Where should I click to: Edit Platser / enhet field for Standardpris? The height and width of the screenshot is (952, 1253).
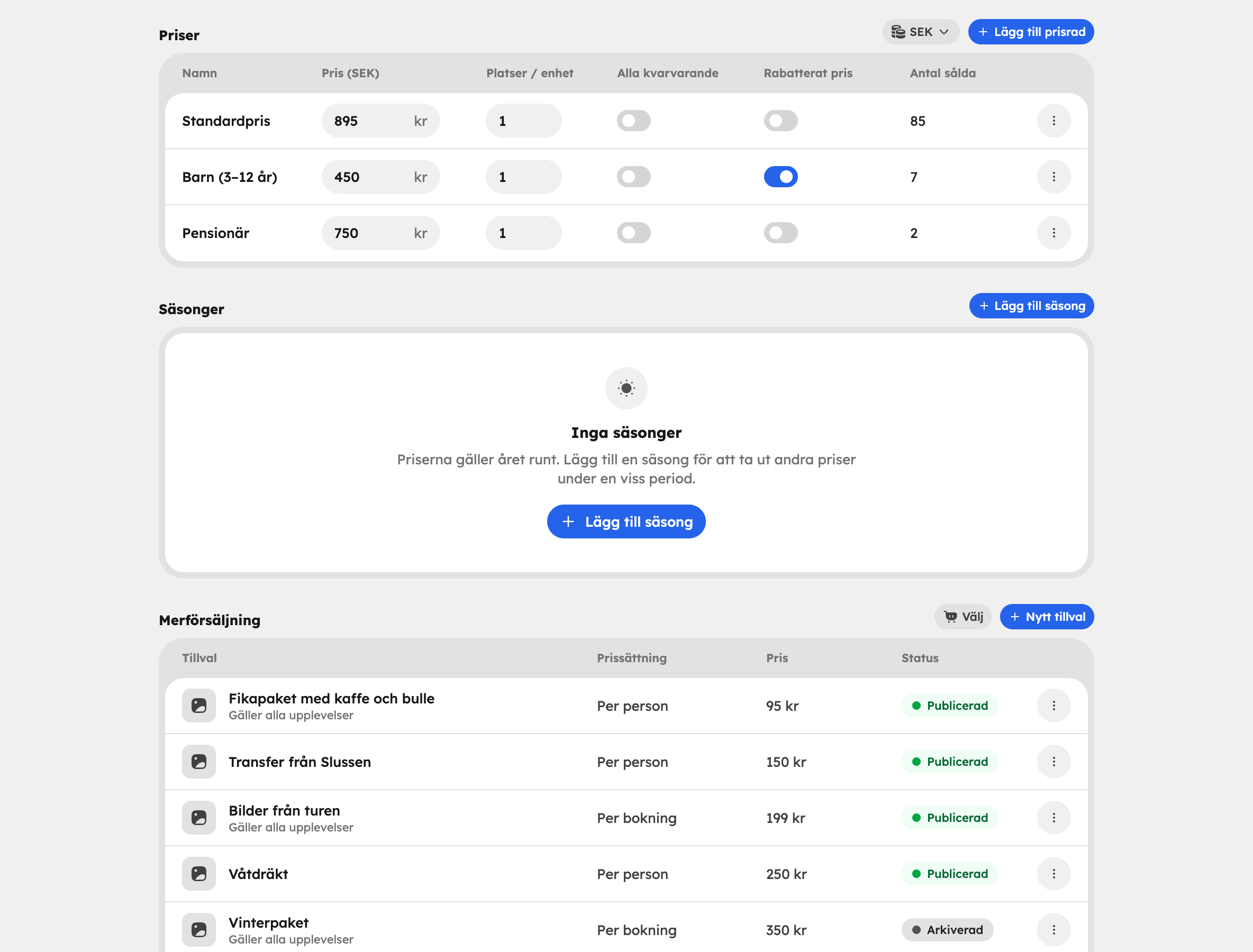tap(523, 121)
